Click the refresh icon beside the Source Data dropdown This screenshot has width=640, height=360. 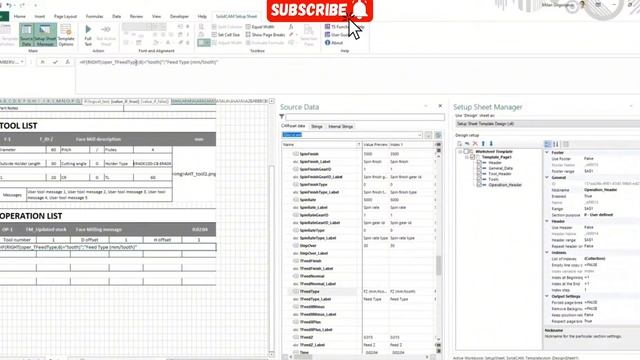438,135
